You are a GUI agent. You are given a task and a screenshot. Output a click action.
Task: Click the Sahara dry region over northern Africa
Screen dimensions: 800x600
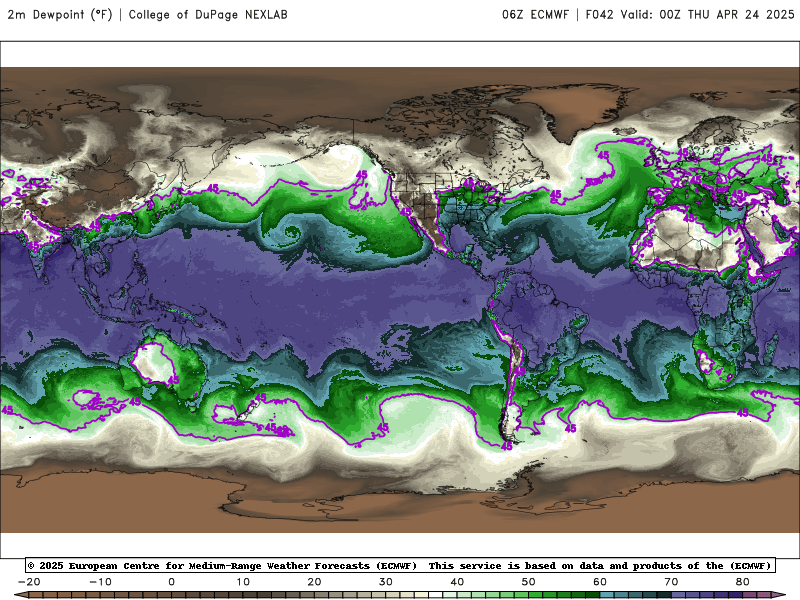point(689,240)
